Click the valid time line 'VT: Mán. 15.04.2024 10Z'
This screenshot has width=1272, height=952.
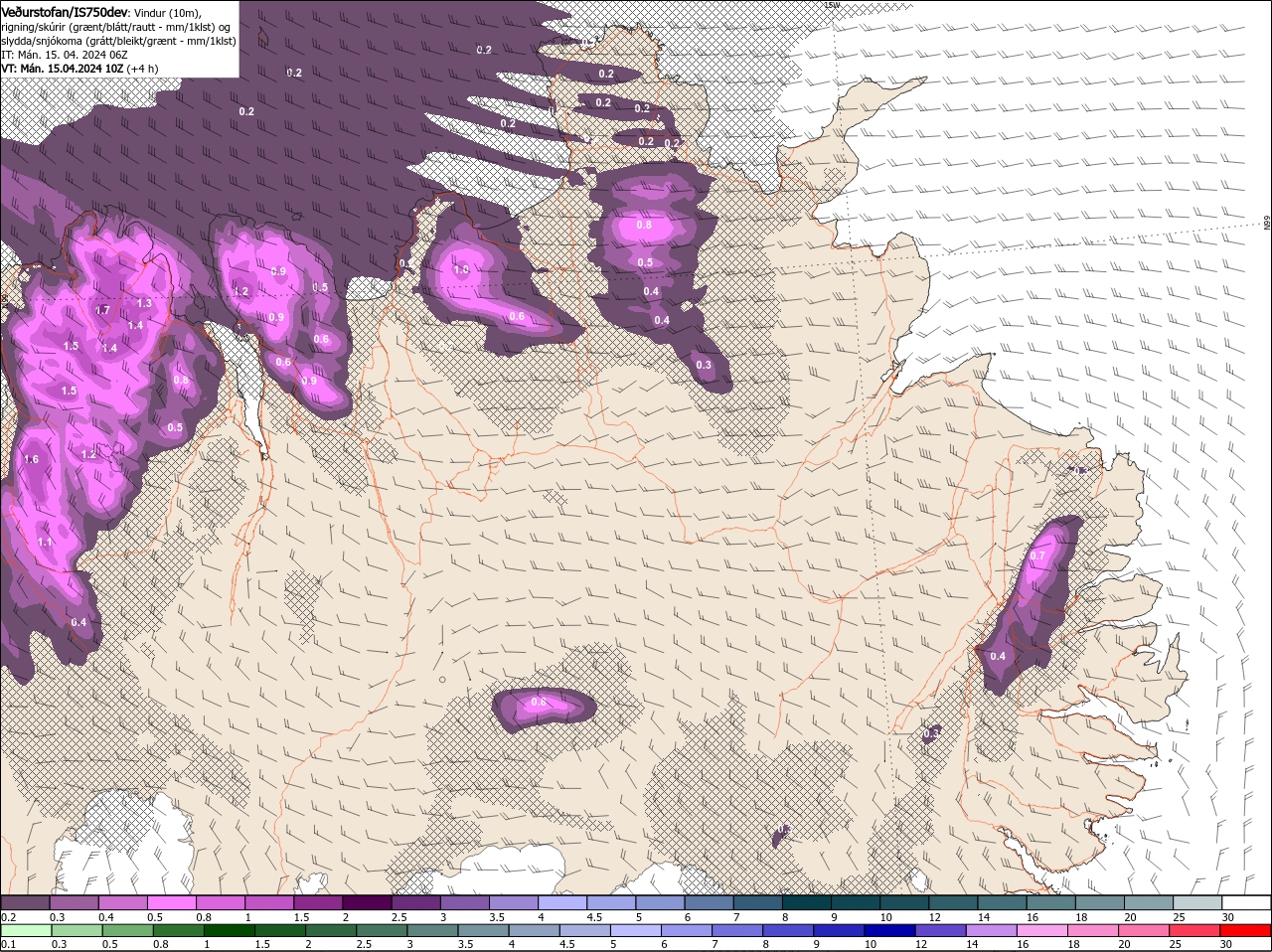pyautogui.click(x=62, y=69)
